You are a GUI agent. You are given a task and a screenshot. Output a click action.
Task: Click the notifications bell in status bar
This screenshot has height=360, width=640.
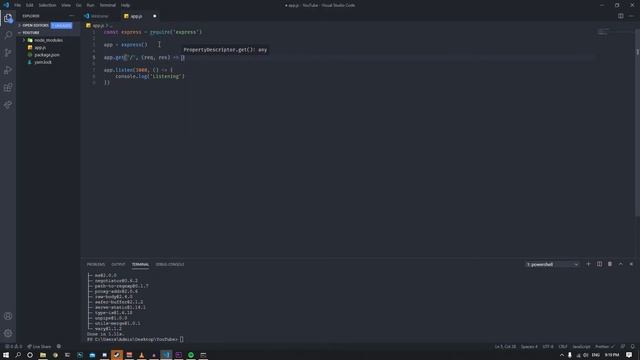point(633,347)
